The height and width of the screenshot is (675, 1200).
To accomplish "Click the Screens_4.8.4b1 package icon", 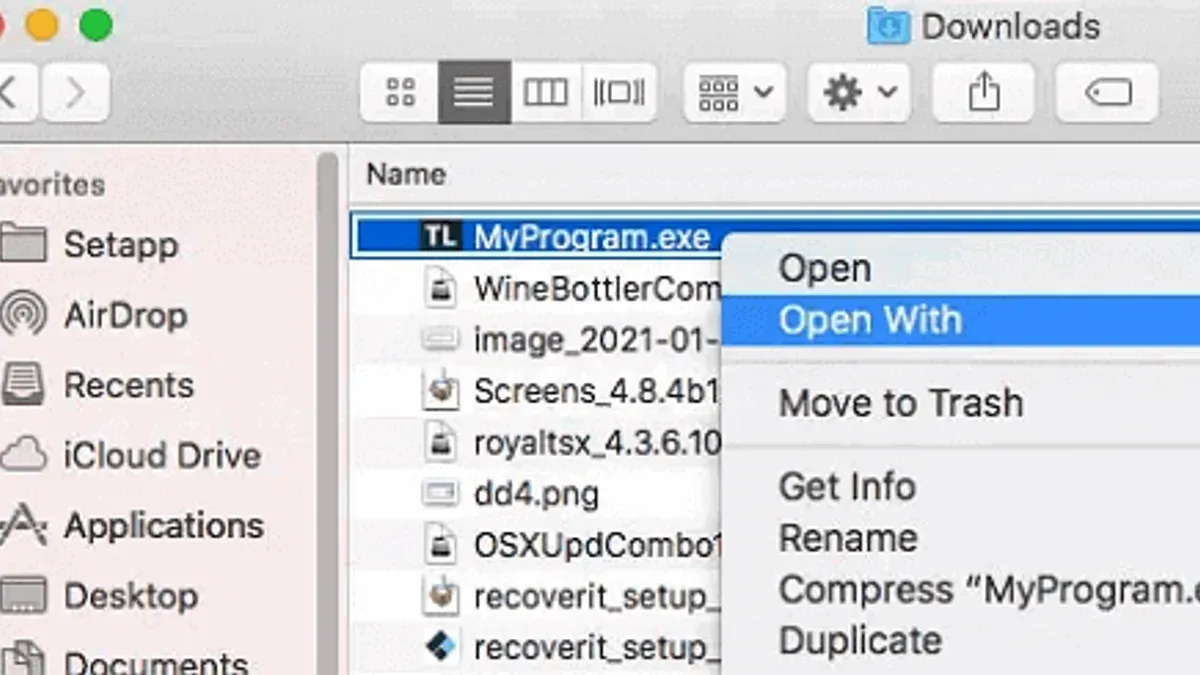I will [440, 391].
